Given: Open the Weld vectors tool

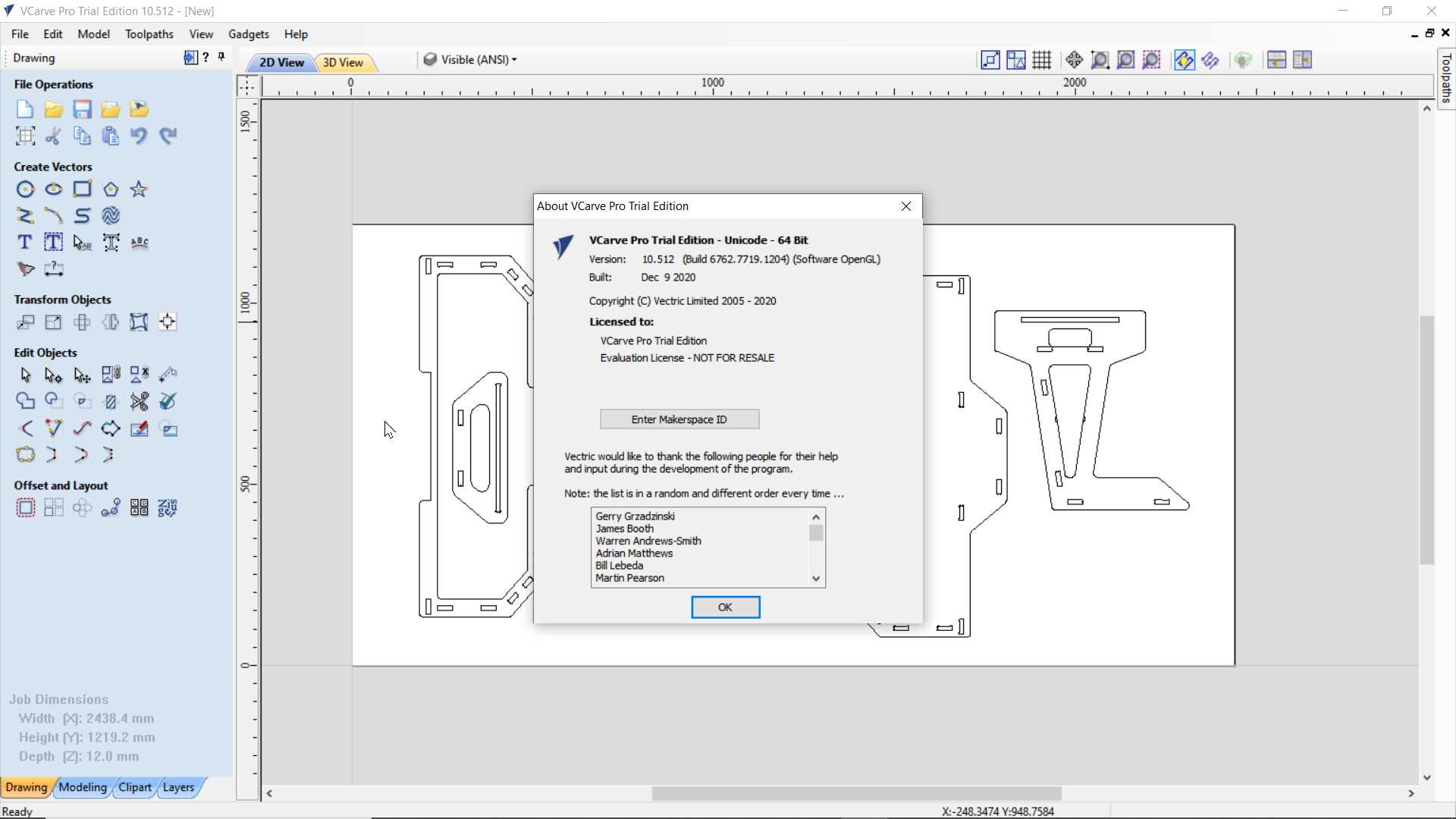Looking at the screenshot, I should 25,401.
